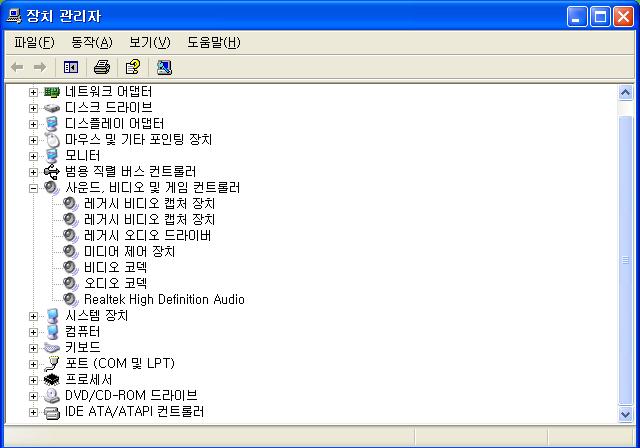
Task: Click the DVD/CD-ROM disc icon
Action: coord(52,395)
